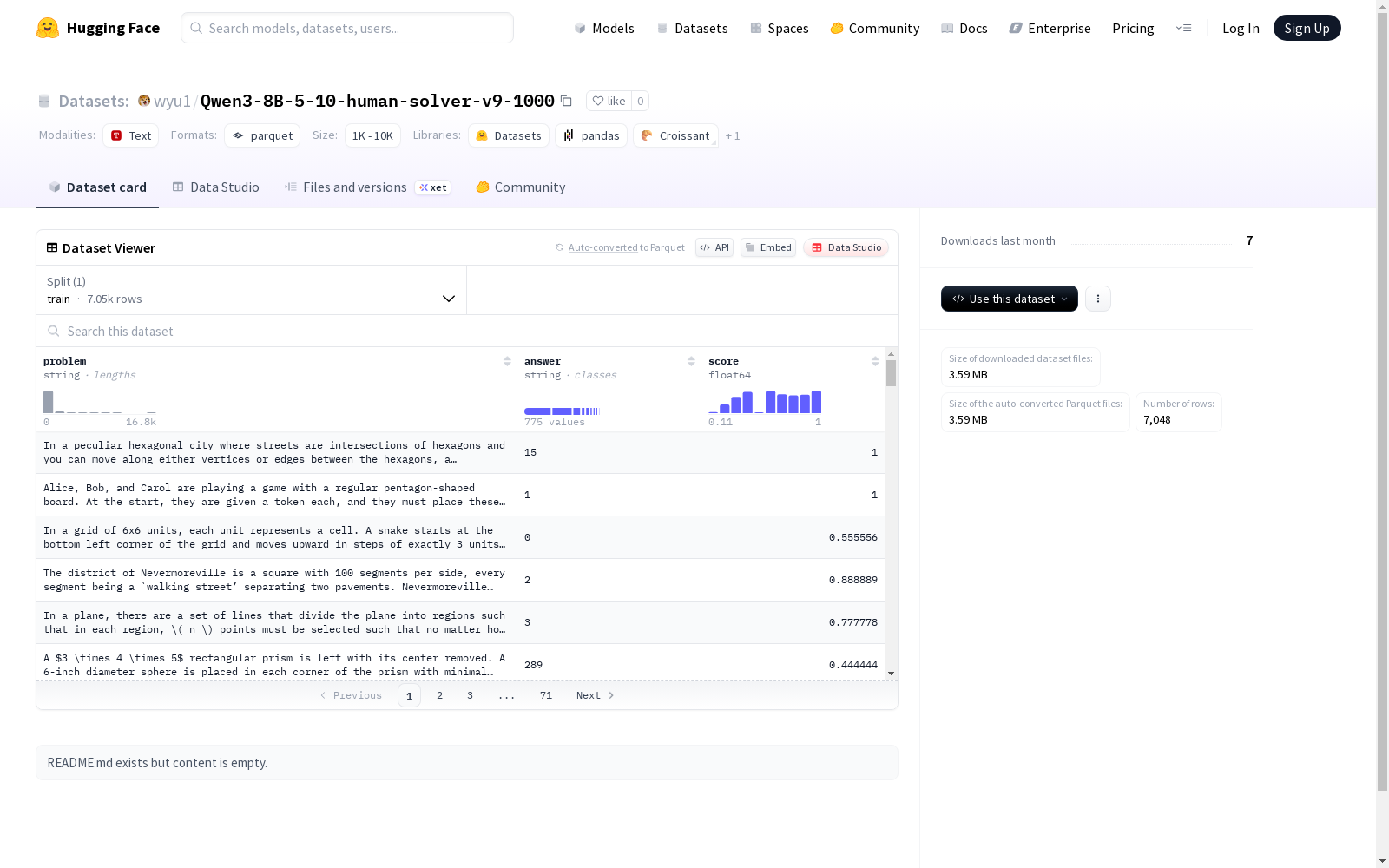Go to Datasets in the top navigation

(x=692, y=28)
